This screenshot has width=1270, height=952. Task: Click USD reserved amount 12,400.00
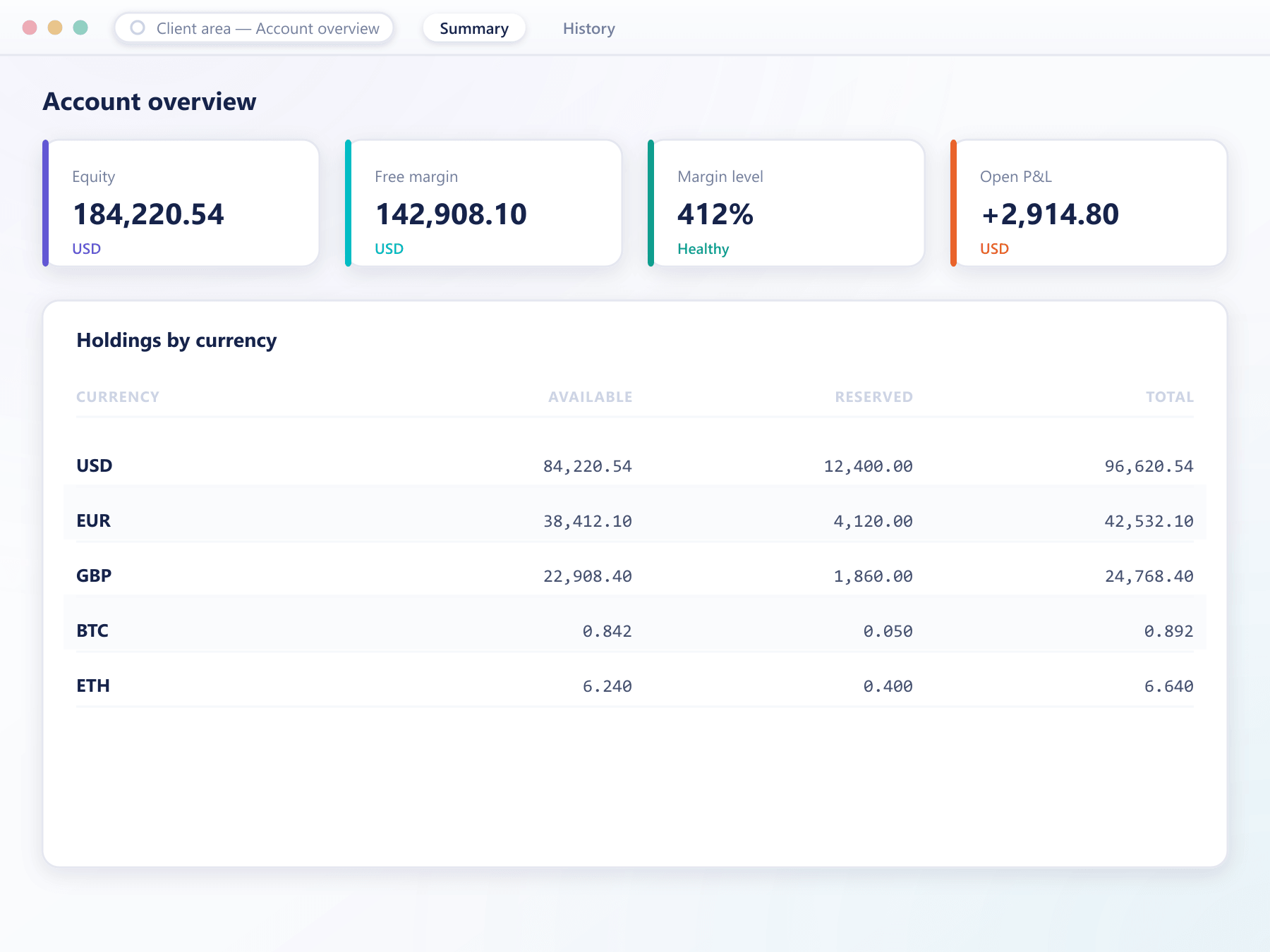tap(869, 466)
